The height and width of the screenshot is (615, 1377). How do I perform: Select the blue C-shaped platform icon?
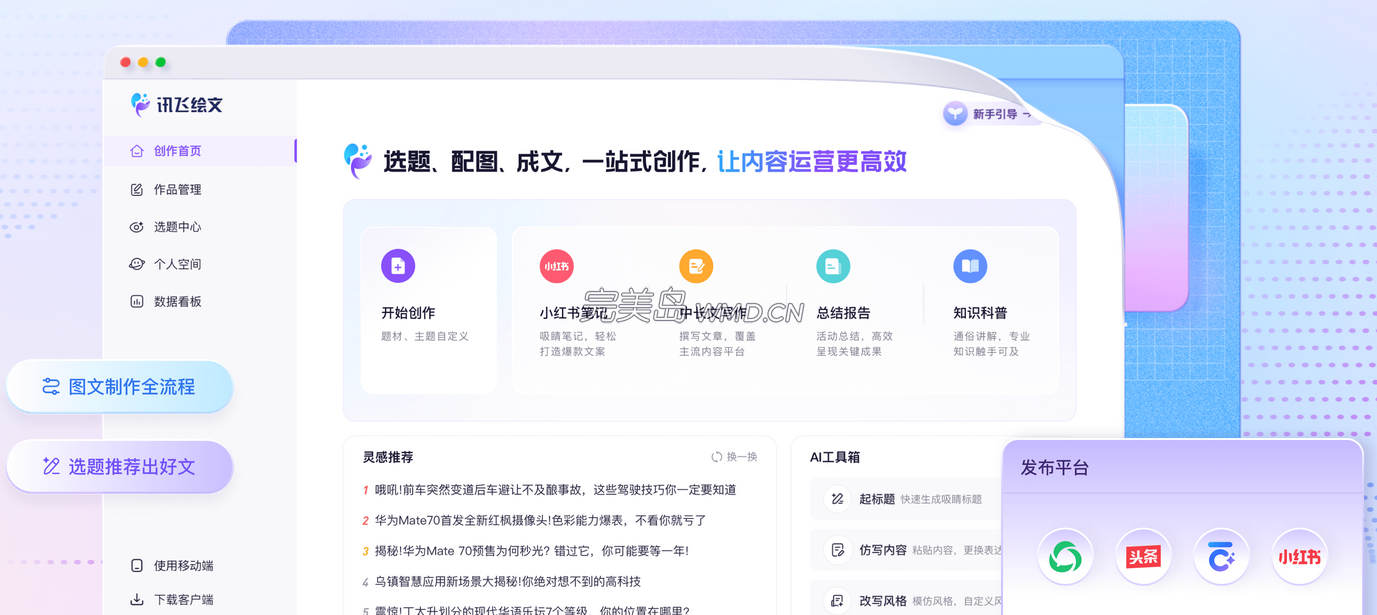pos(1221,557)
